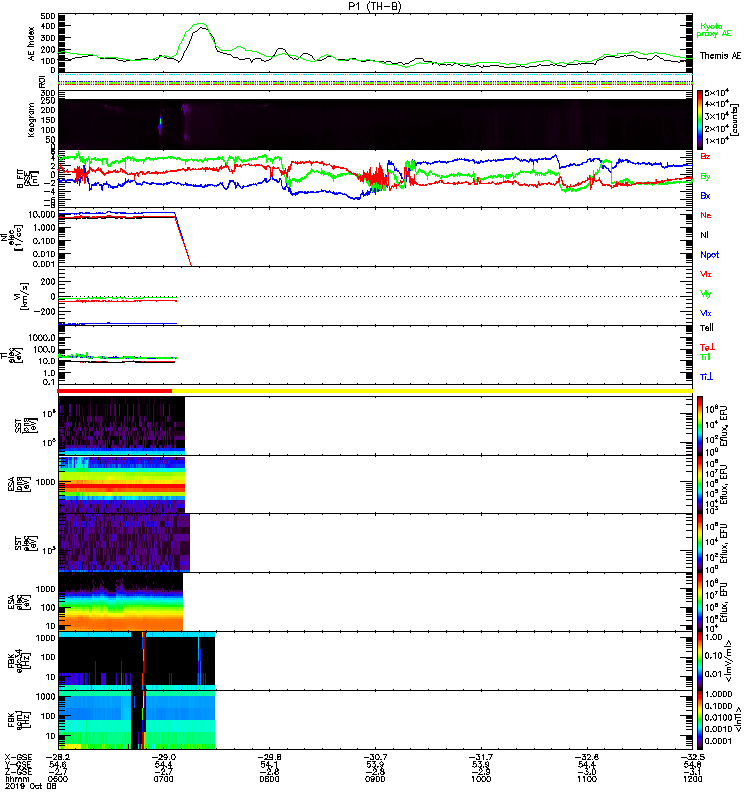Select the green 'By' legend entry
Viewport: 750px width, 800px height.
(706, 176)
